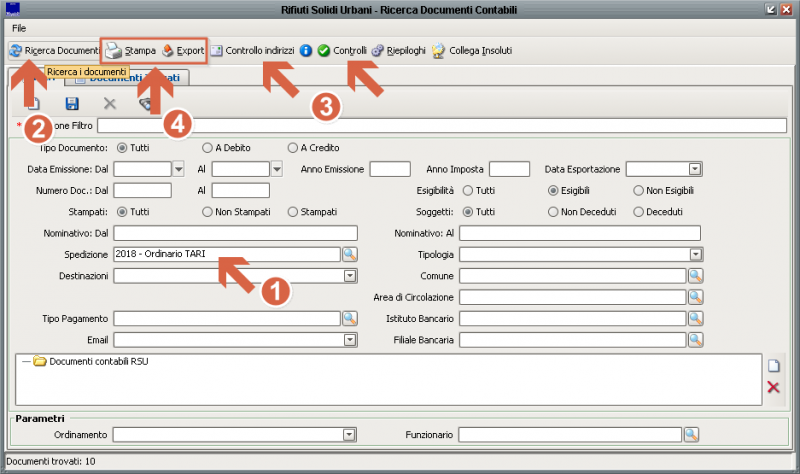Open the Ordinamento dropdown list
This screenshot has width=800, height=474.
pos(349,435)
